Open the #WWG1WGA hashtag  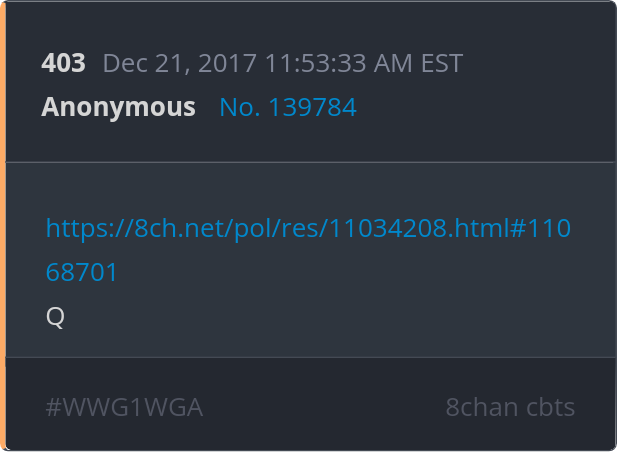[x=124, y=407]
